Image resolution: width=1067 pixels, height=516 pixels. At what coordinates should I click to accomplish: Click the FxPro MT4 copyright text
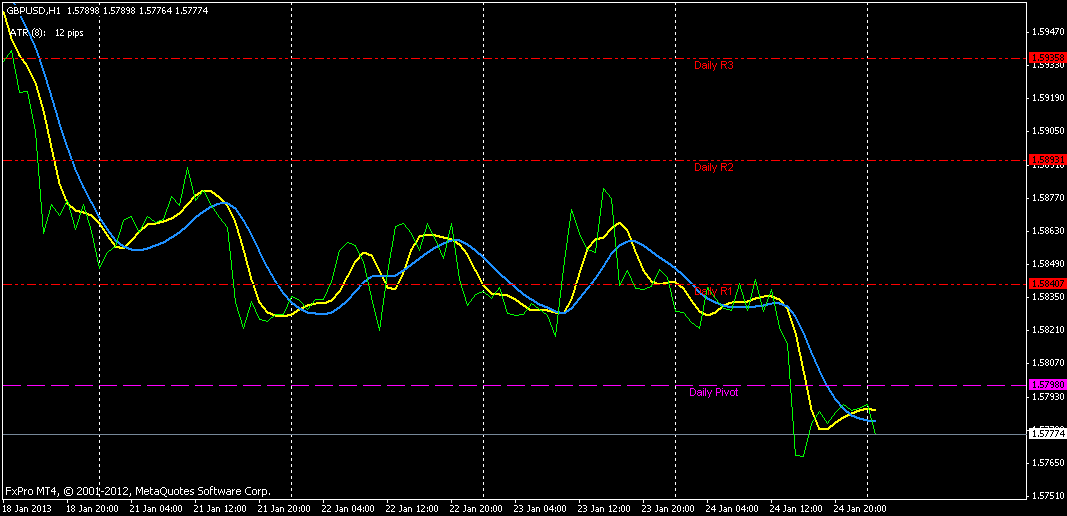pos(137,491)
